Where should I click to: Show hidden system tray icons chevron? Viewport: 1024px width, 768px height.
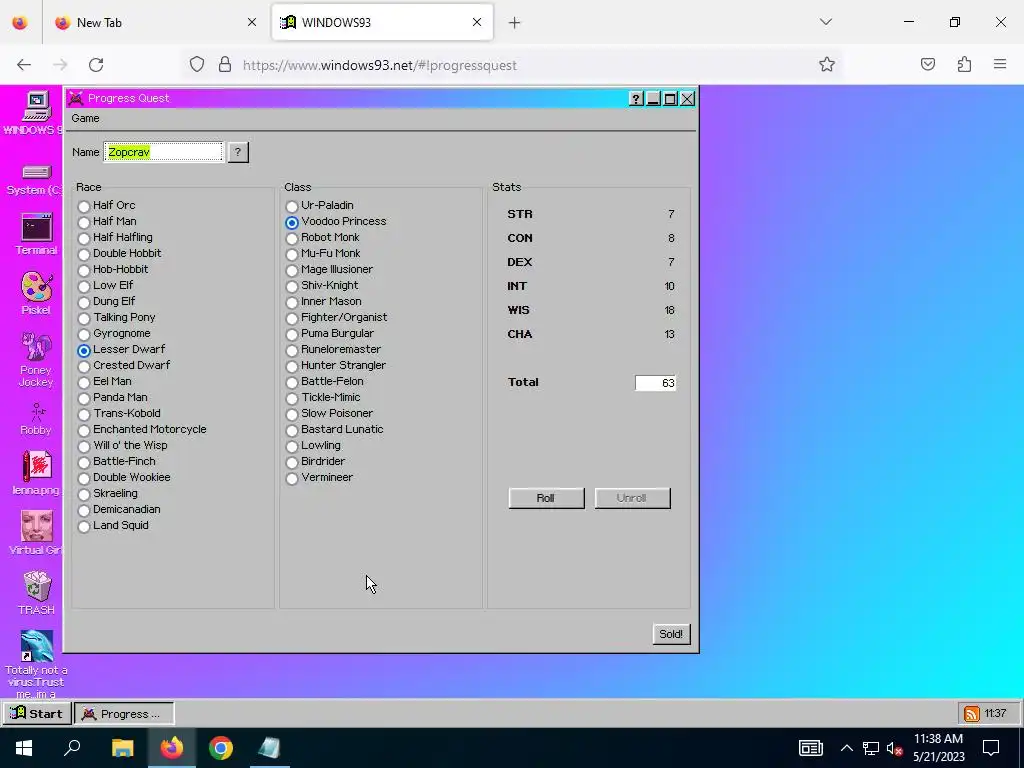click(x=846, y=748)
